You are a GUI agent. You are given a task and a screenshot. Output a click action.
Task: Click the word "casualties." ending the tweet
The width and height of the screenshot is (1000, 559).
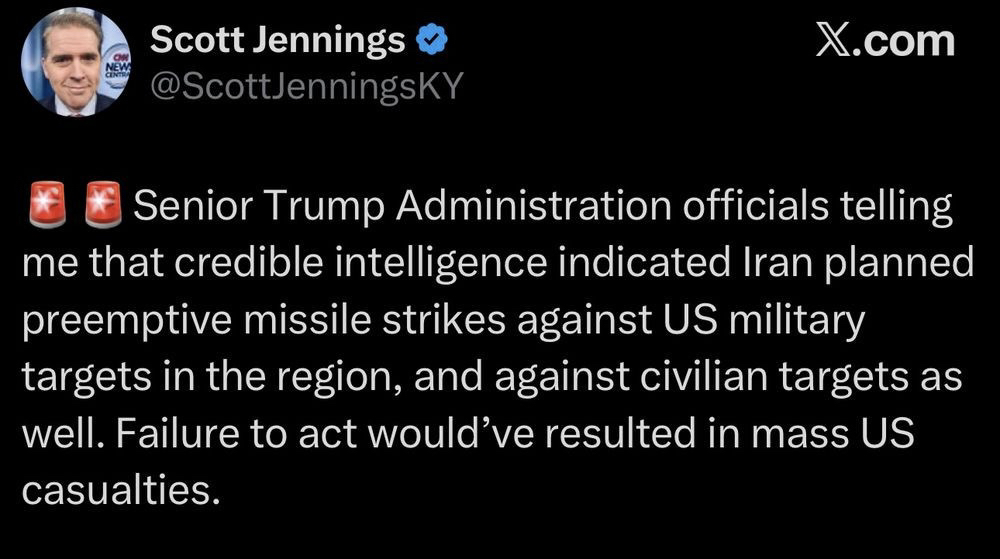(x=119, y=492)
